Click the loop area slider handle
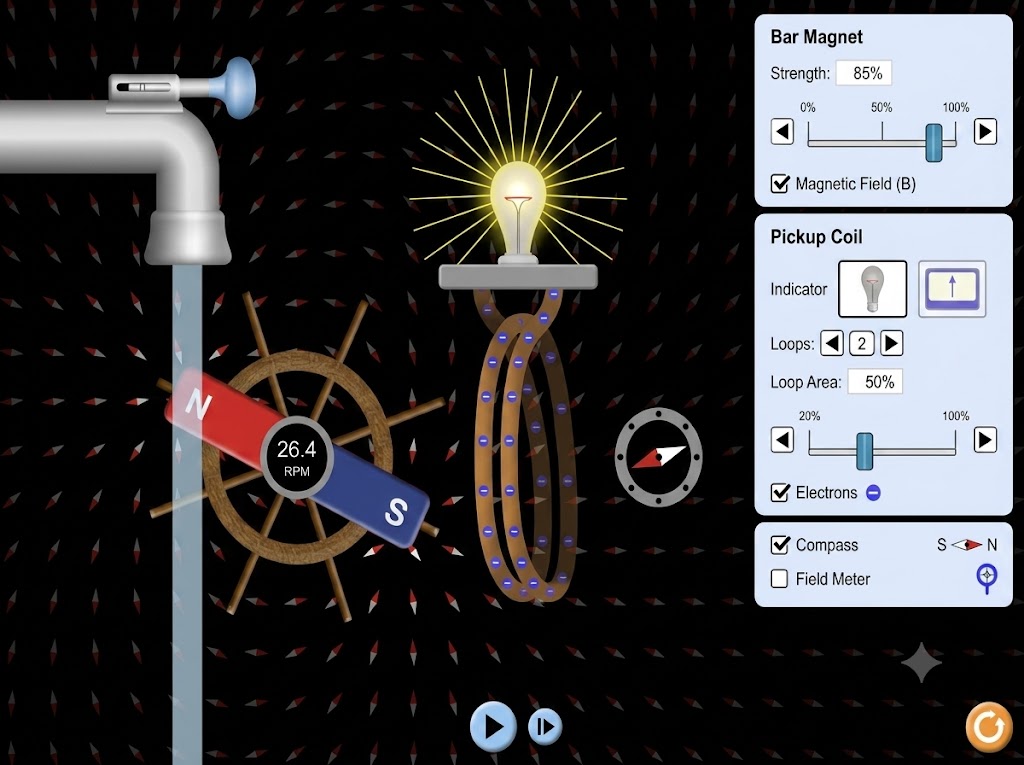 [x=865, y=451]
